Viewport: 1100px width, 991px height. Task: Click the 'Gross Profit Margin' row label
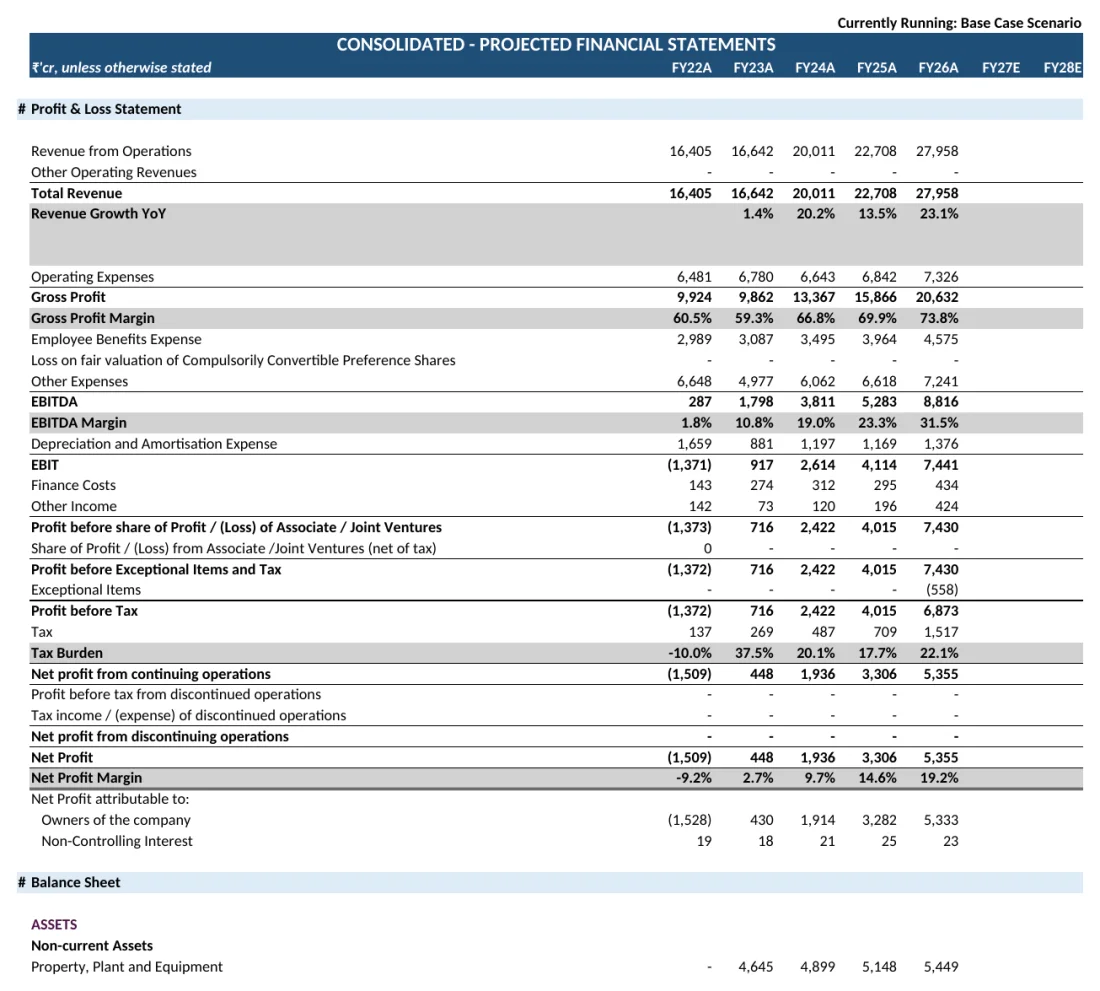pyautogui.click(x=93, y=318)
